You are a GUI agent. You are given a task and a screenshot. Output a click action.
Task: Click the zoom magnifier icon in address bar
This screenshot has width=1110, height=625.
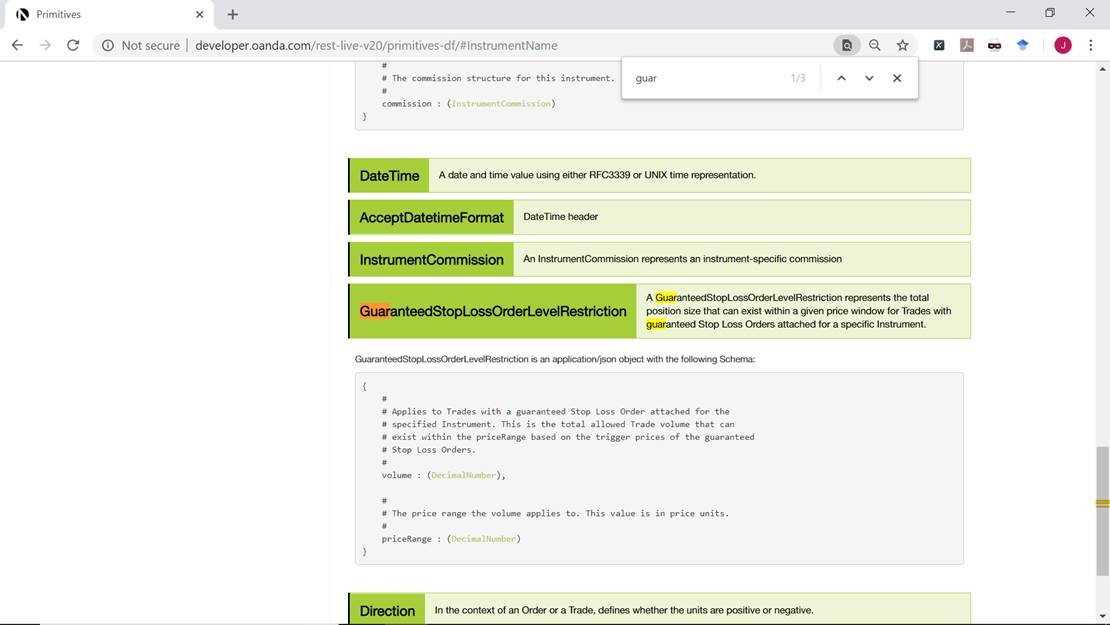(874, 45)
